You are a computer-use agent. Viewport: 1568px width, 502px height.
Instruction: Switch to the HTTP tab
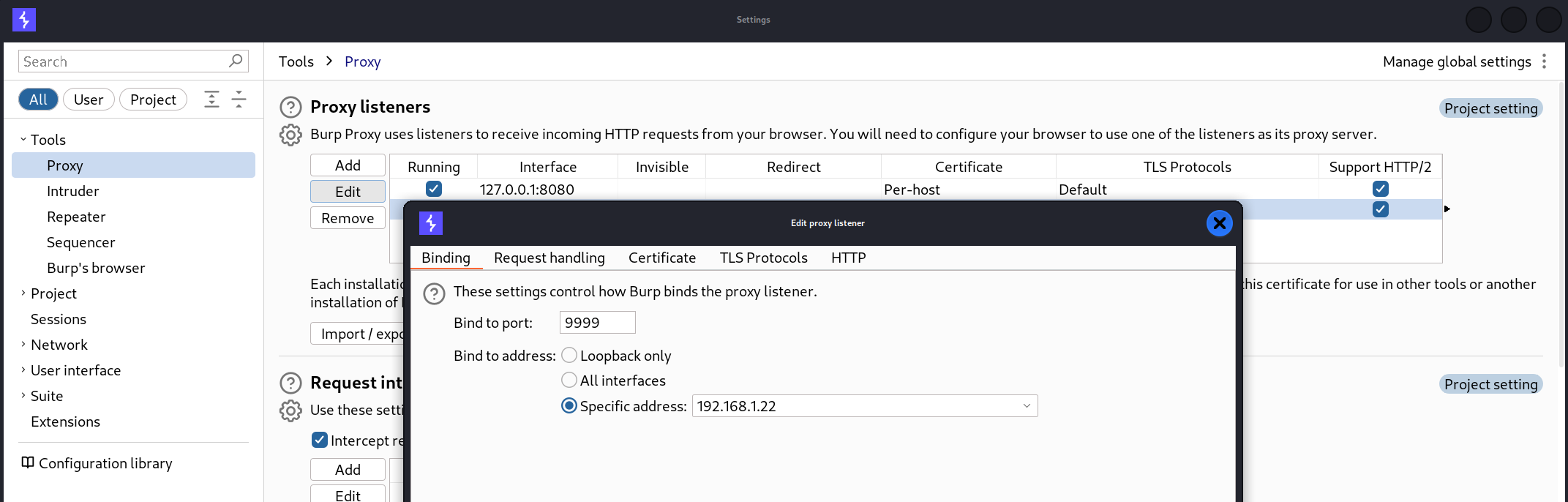[x=849, y=258]
